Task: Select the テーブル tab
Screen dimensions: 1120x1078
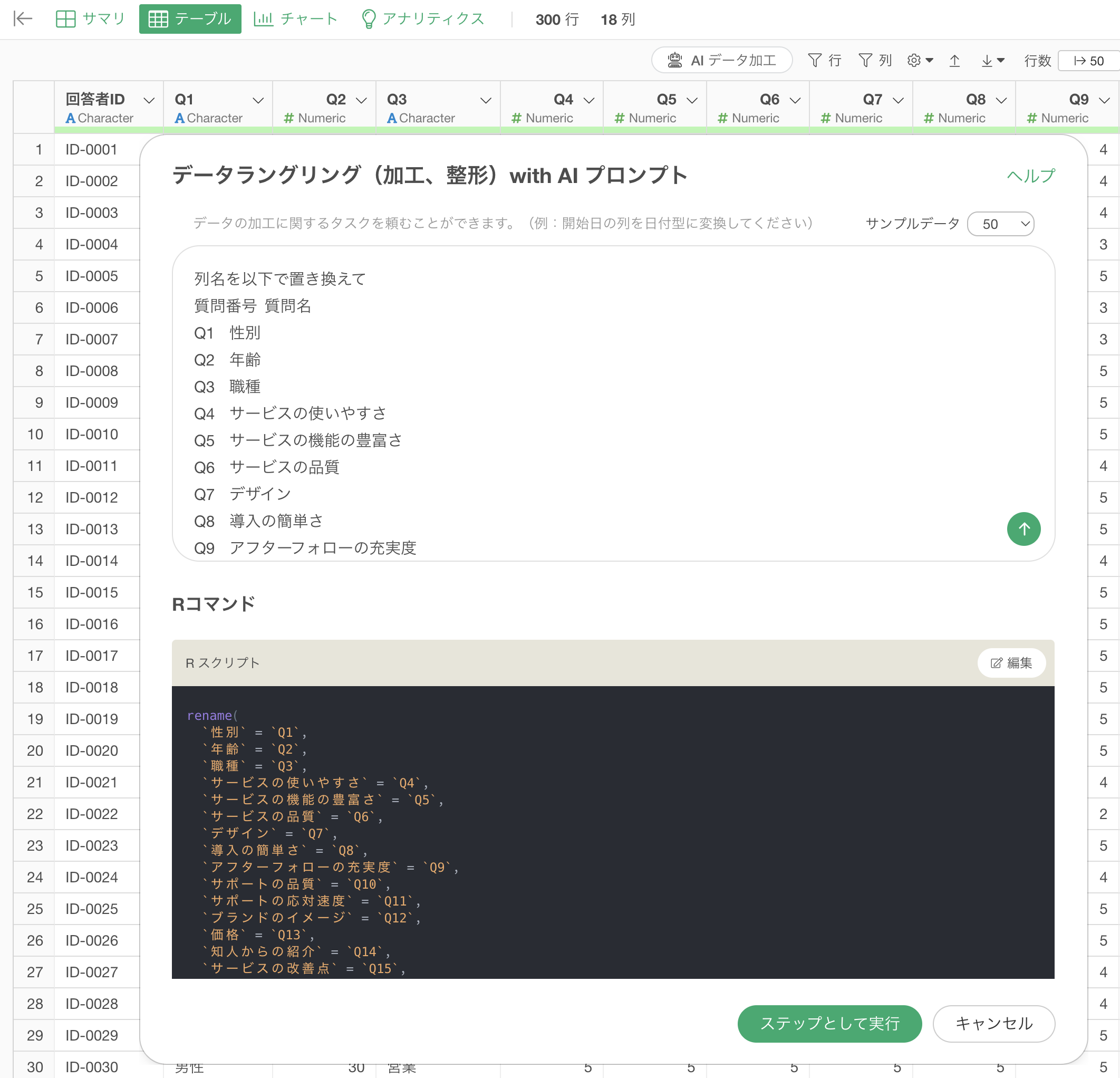Action: coord(190,19)
